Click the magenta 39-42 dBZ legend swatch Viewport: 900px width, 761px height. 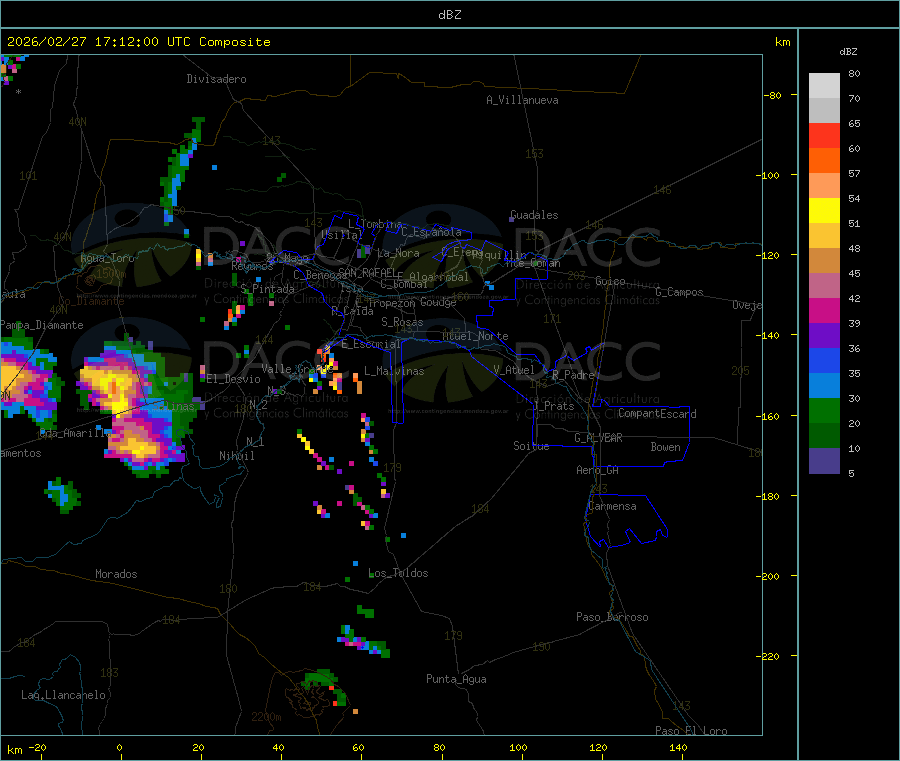coord(824,310)
